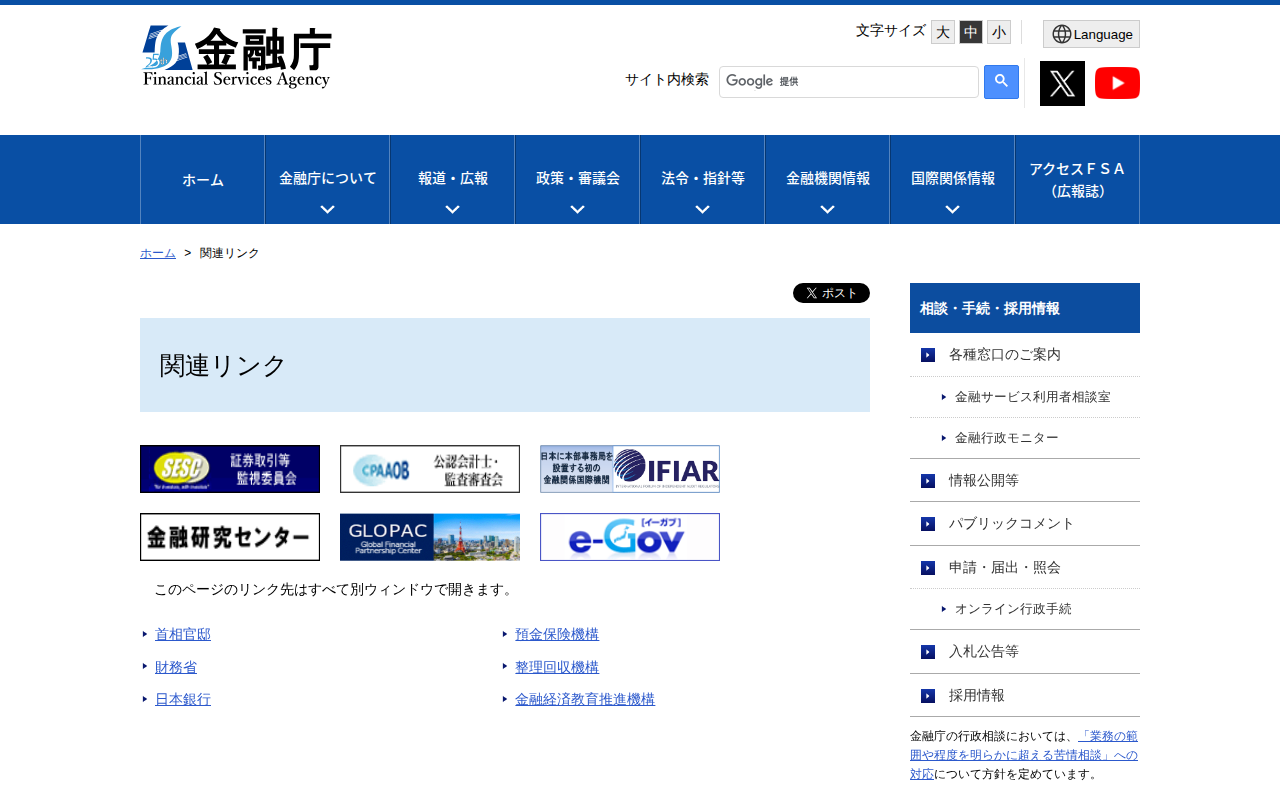The width and height of the screenshot is (1280, 800).
Task: Click the blue search magnifier button
Action: tap(1001, 82)
